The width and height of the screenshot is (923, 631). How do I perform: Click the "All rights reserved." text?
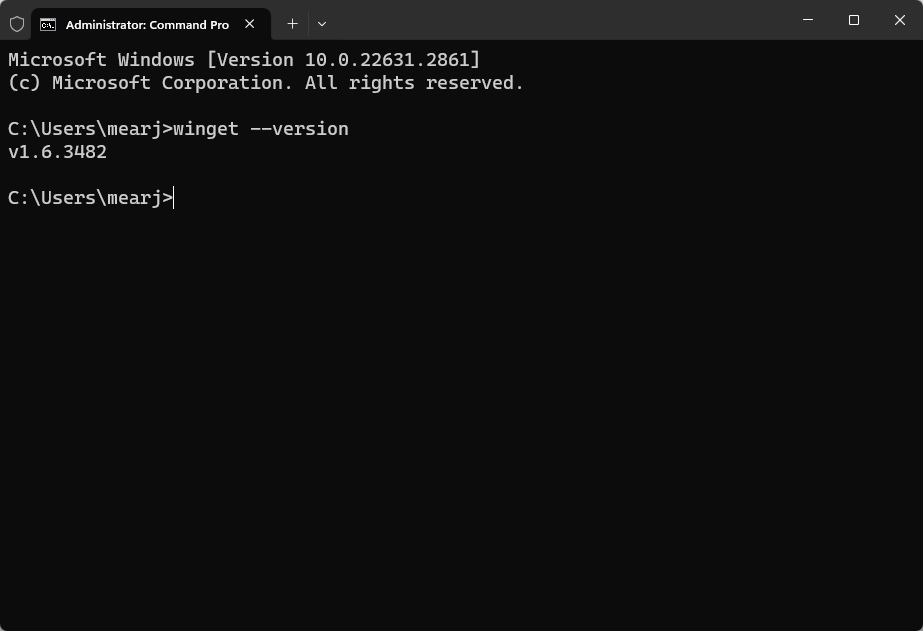pos(414,83)
